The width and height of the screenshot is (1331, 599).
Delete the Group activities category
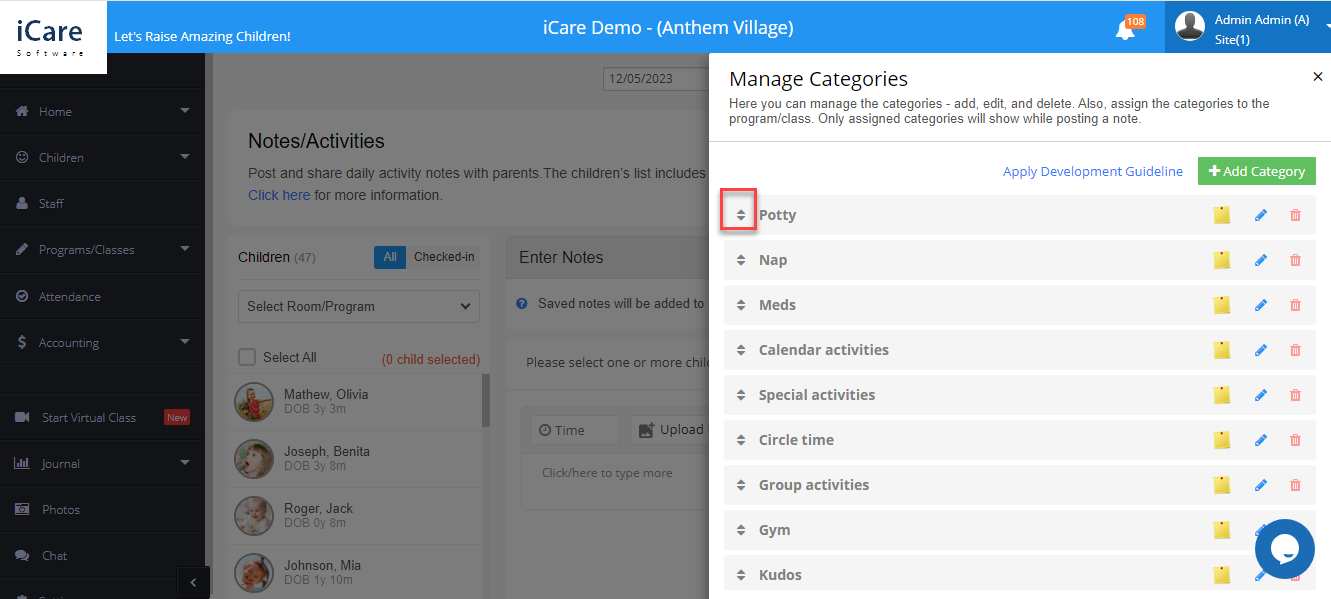tap(1296, 485)
